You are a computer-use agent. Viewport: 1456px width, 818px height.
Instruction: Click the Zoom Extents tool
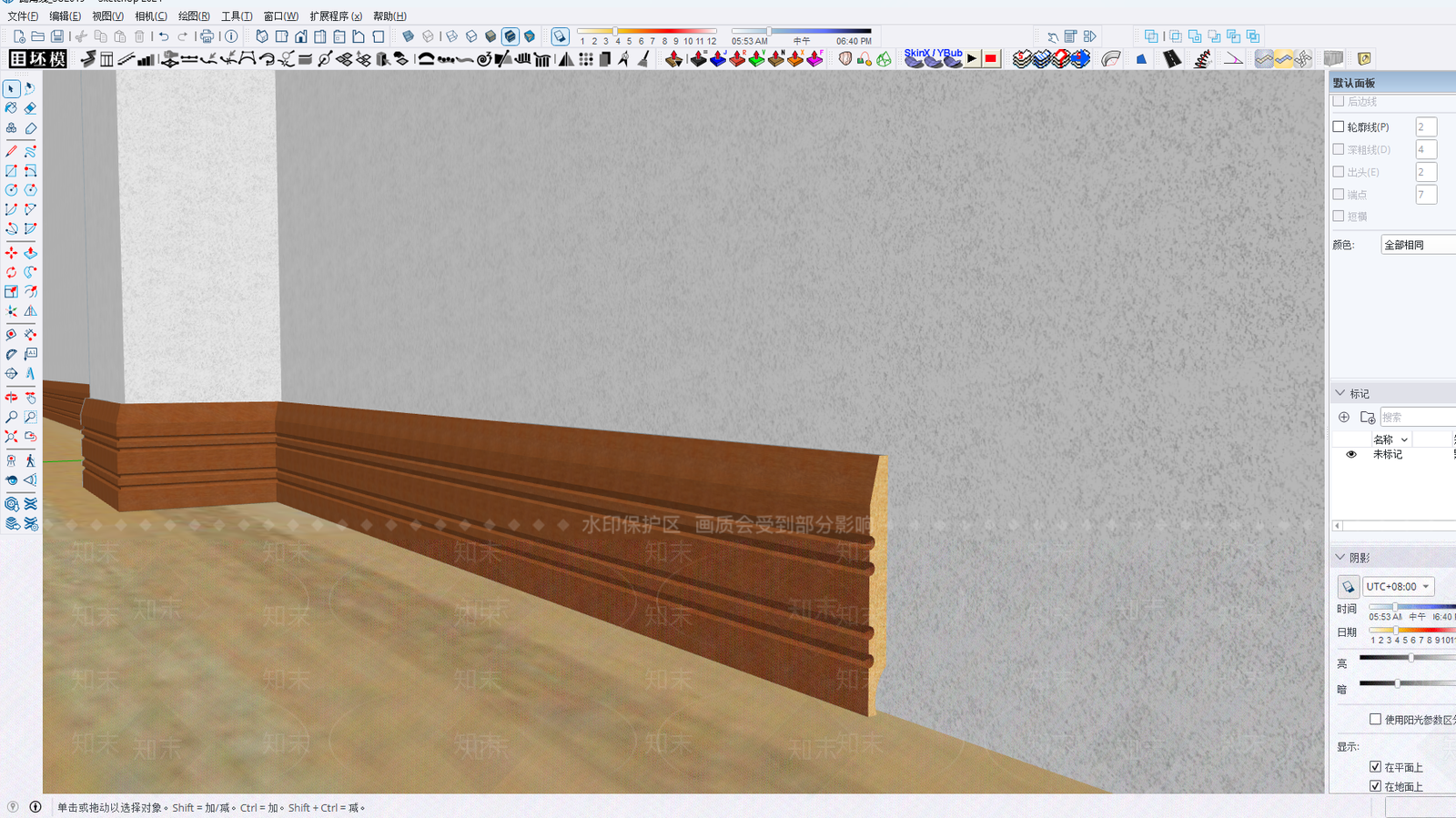tap(12, 437)
